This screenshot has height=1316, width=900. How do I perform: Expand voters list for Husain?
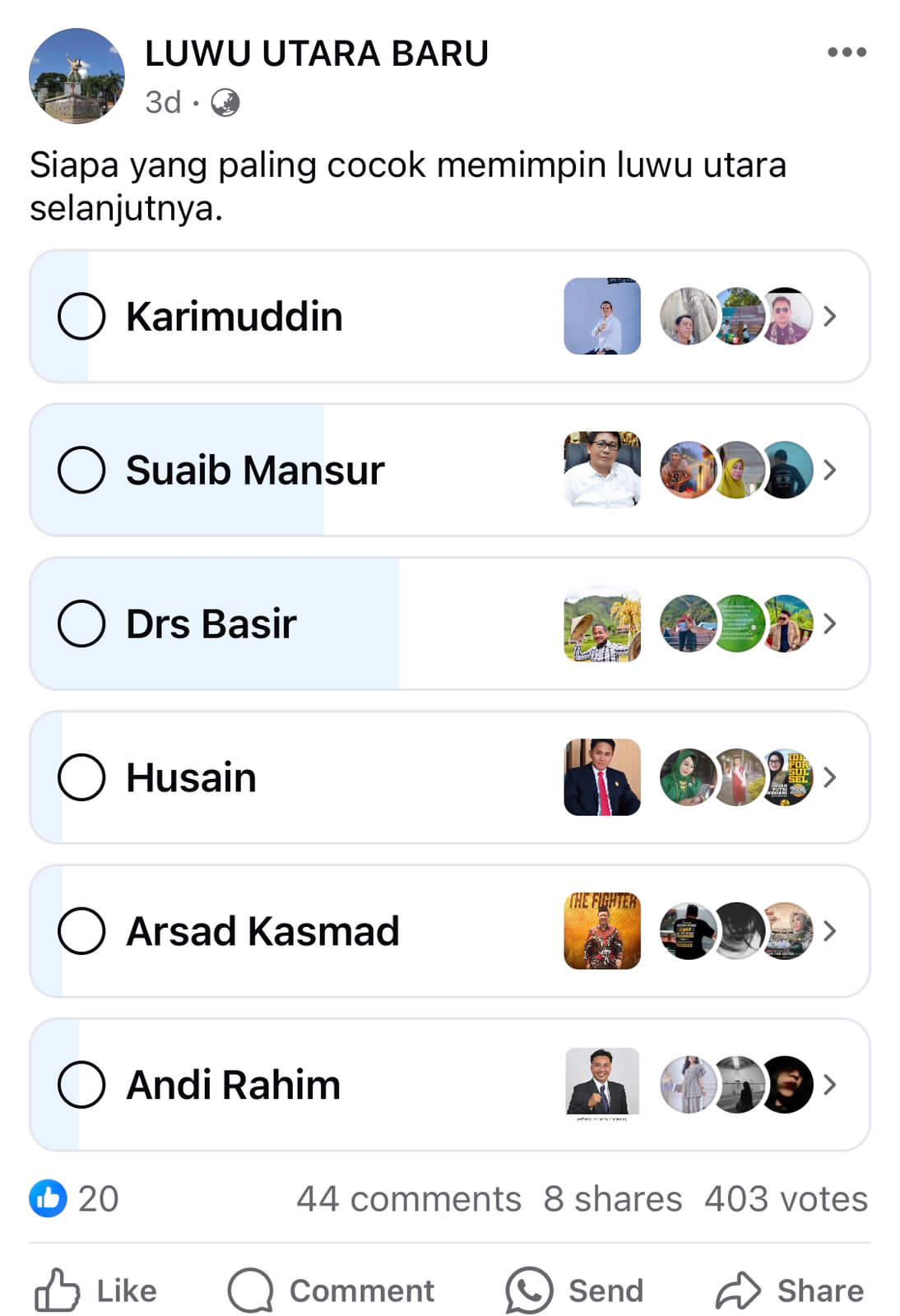coord(829,777)
